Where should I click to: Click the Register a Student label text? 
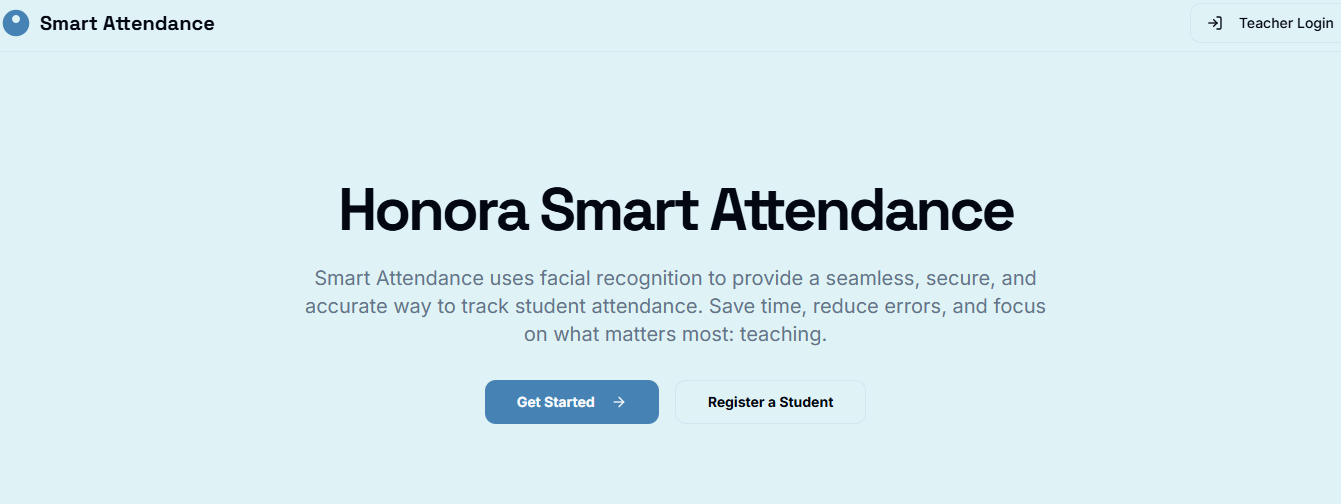(770, 402)
